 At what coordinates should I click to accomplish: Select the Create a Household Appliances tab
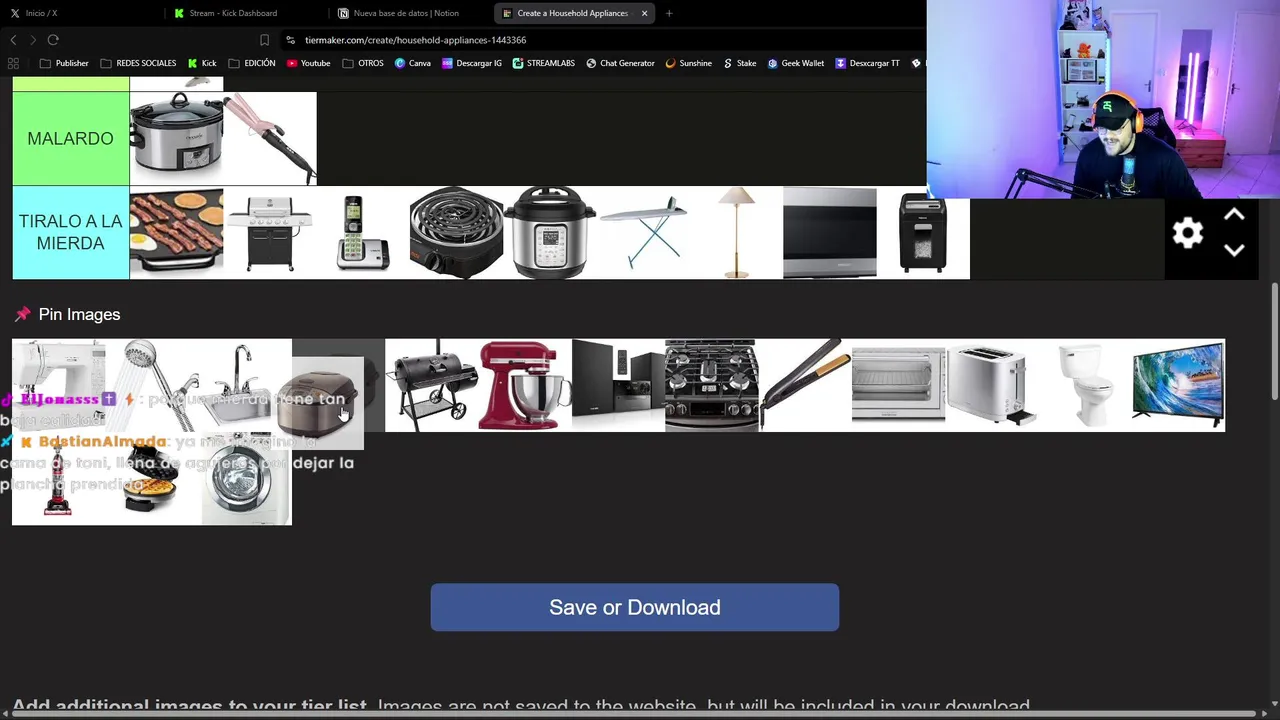pyautogui.click(x=575, y=13)
